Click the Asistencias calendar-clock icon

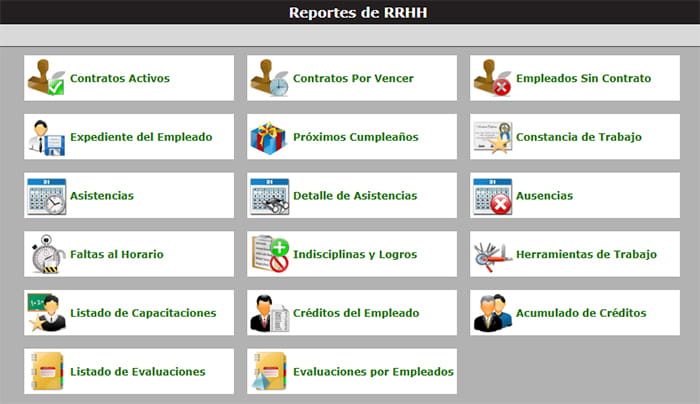pyautogui.click(x=46, y=196)
